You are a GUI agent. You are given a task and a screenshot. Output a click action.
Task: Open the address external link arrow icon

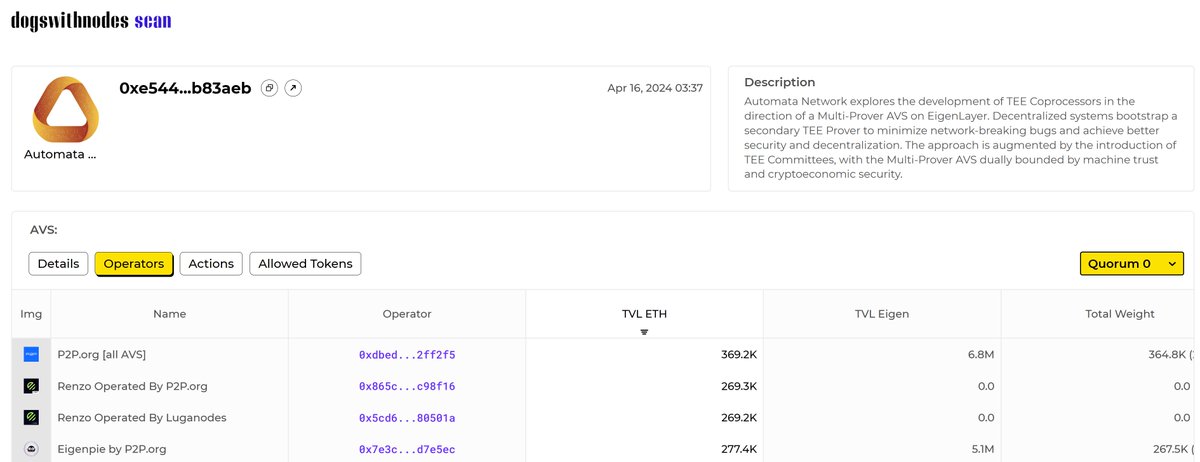coord(293,88)
